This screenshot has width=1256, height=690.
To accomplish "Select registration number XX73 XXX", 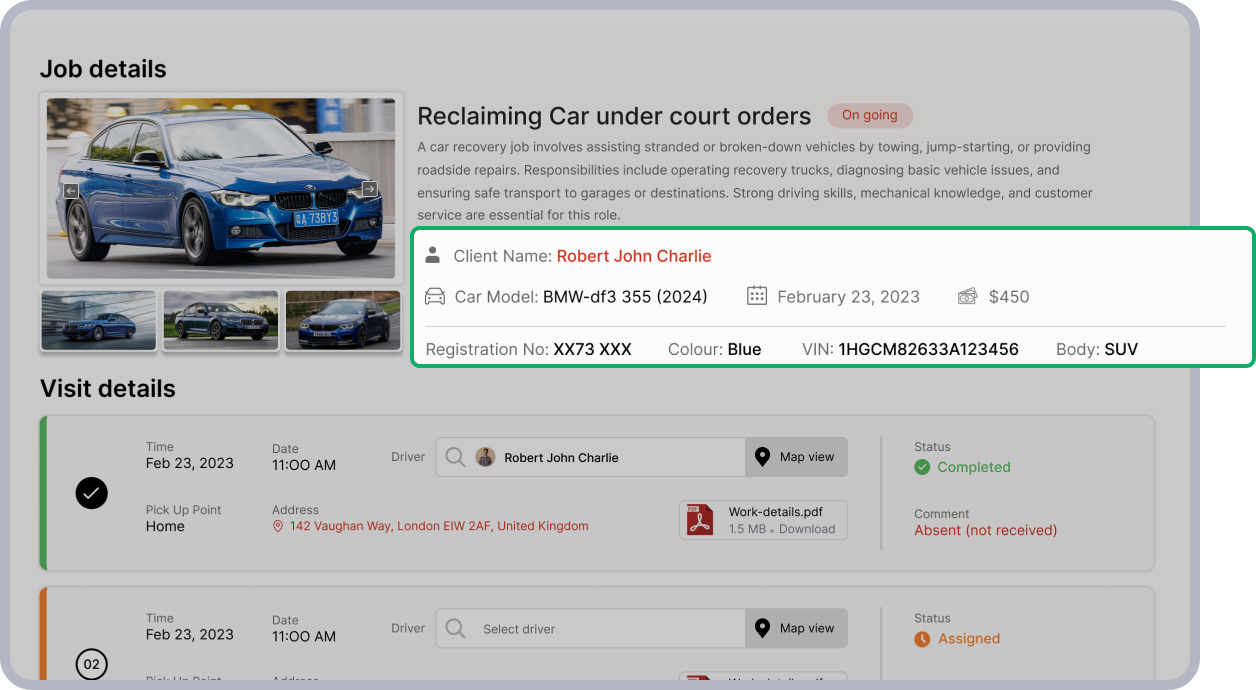I will pos(592,349).
